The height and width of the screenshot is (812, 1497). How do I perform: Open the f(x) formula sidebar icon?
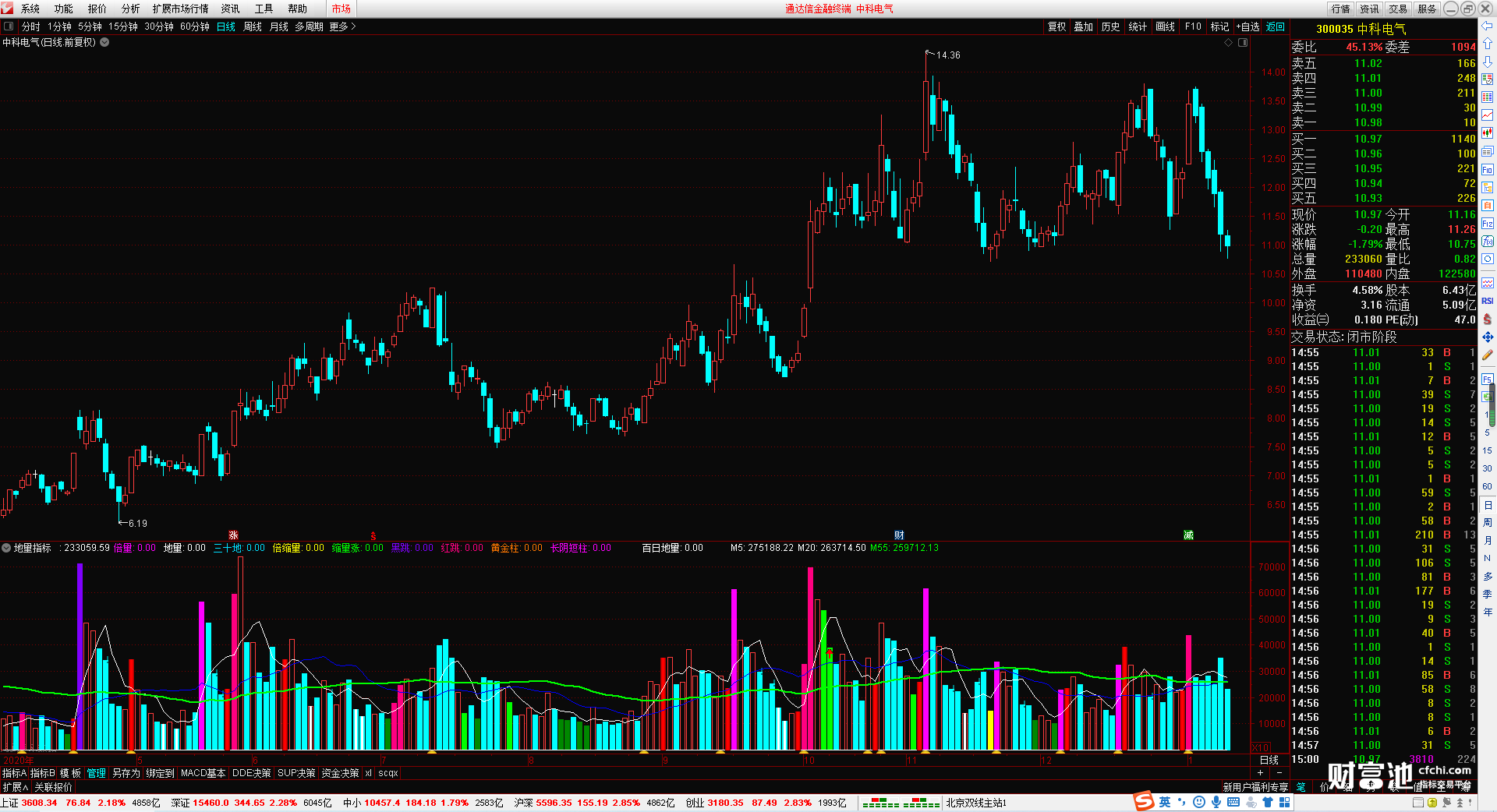coord(1488,242)
